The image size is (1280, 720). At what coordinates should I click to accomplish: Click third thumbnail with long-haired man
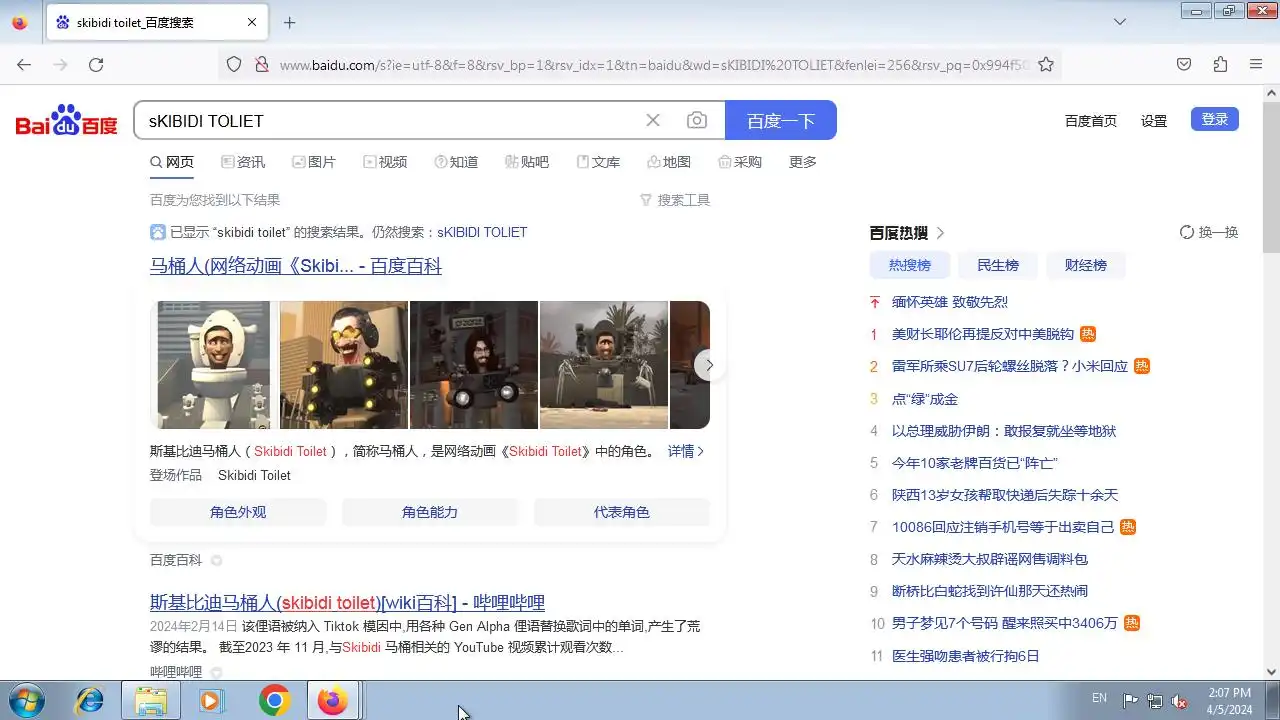pyautogui.click(x=474, y=365)
